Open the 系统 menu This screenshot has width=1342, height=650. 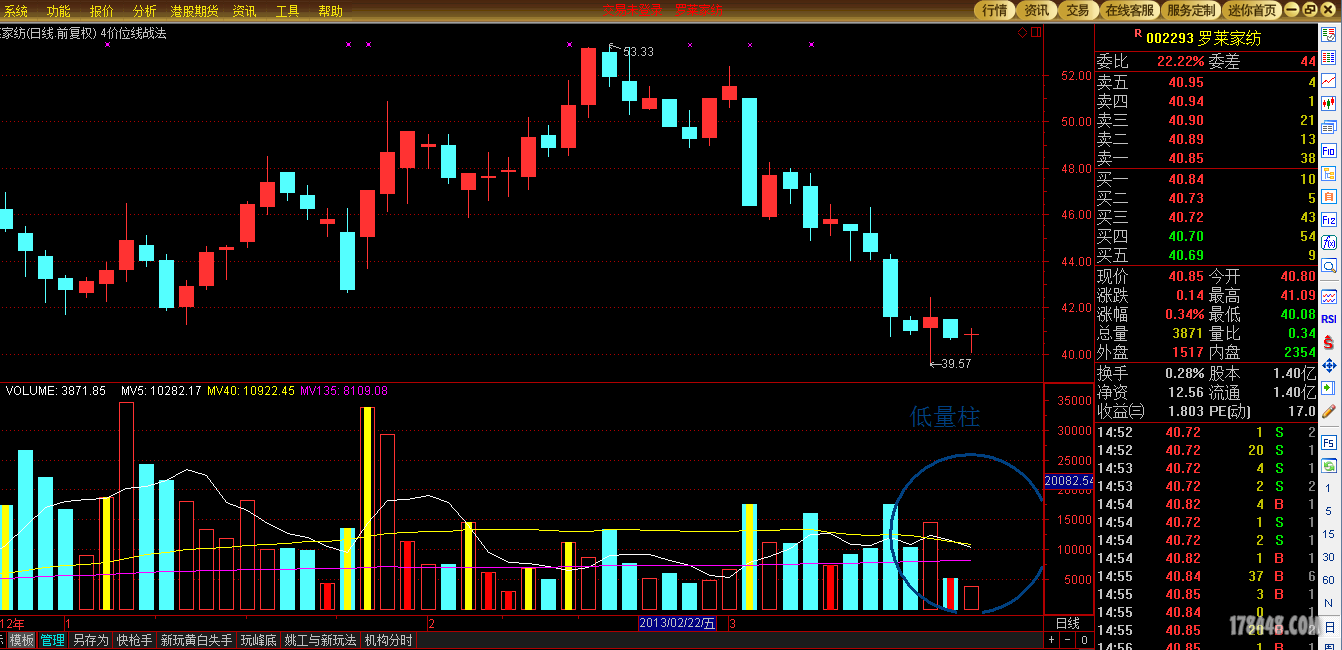(x=16, y=11)
